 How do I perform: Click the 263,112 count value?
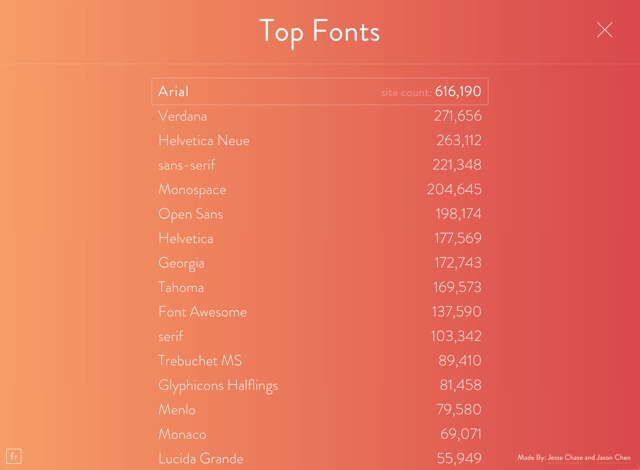459,140
